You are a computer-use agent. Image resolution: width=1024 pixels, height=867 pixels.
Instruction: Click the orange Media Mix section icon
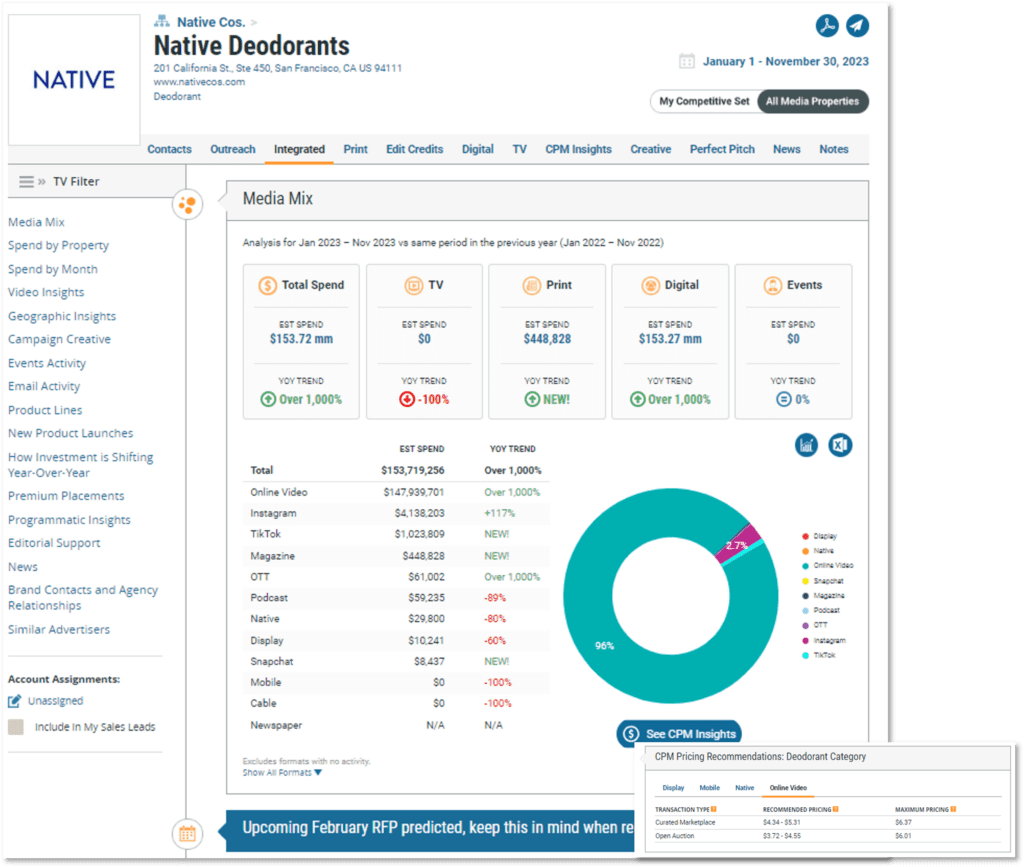point(187,204)
